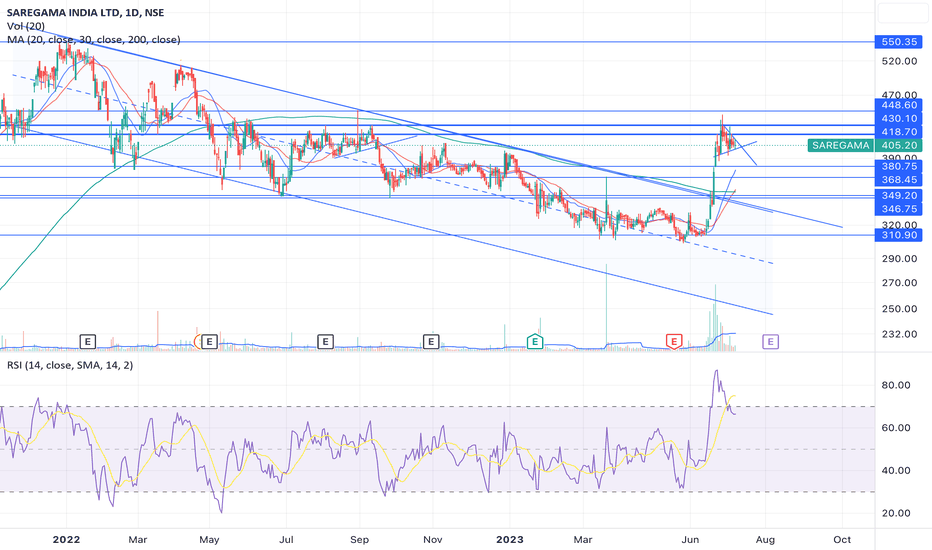Click the MA (20, close, 30, close, 200, close) legend
The image size is (932, 550).
[x=94, y=40]
